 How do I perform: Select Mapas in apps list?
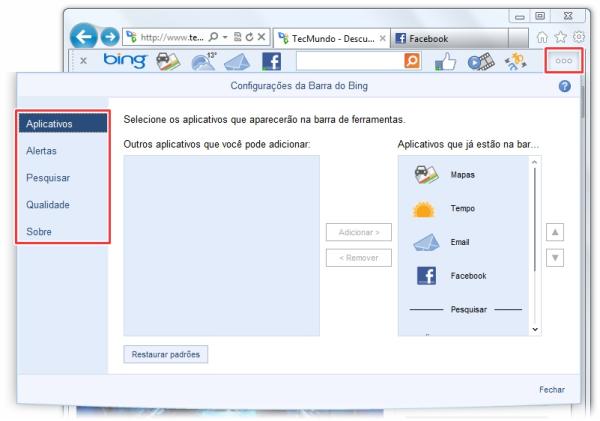[x=463, y=175]
